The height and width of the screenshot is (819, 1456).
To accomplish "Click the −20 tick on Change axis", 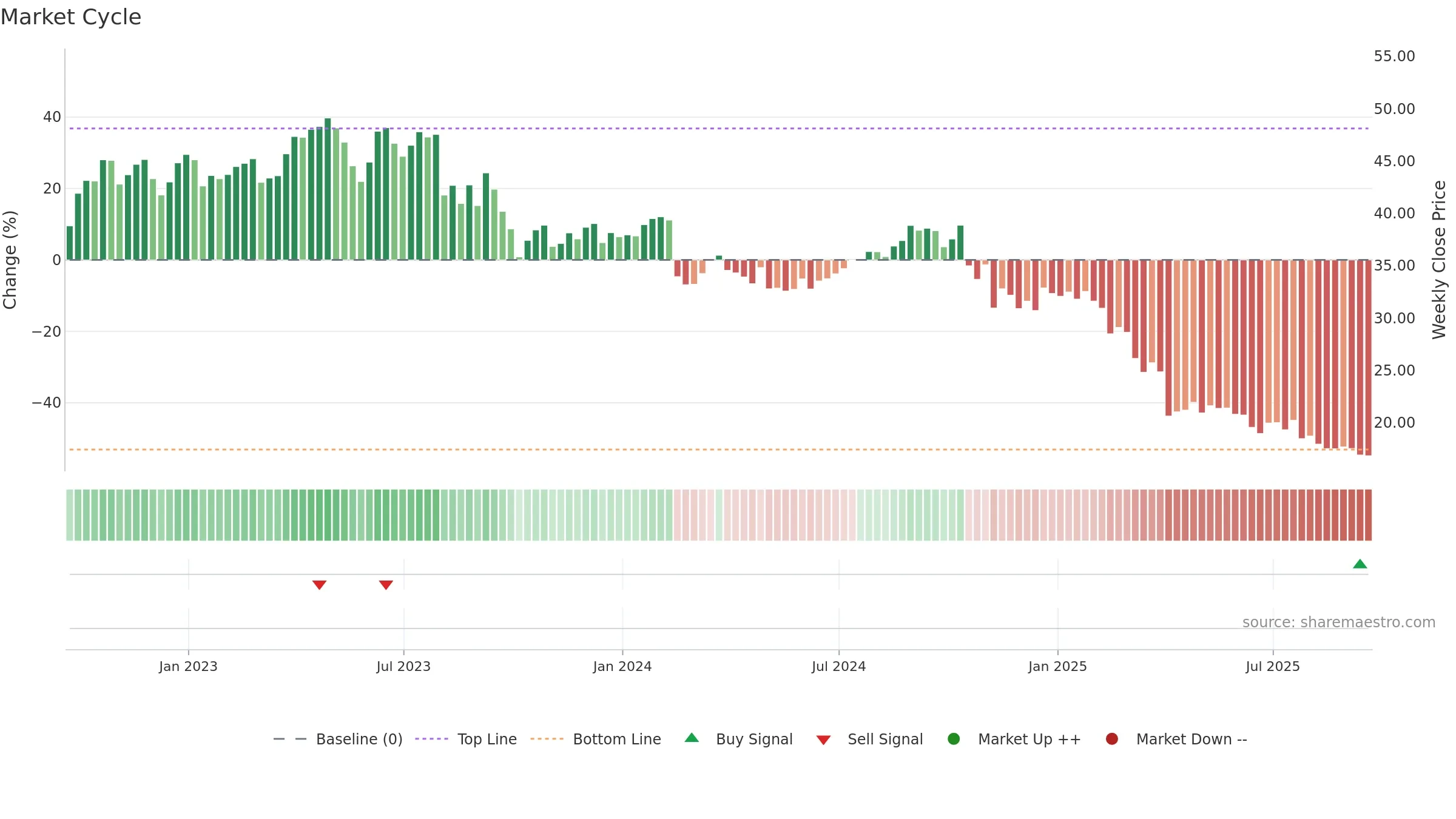I will [x=47, y=332].
